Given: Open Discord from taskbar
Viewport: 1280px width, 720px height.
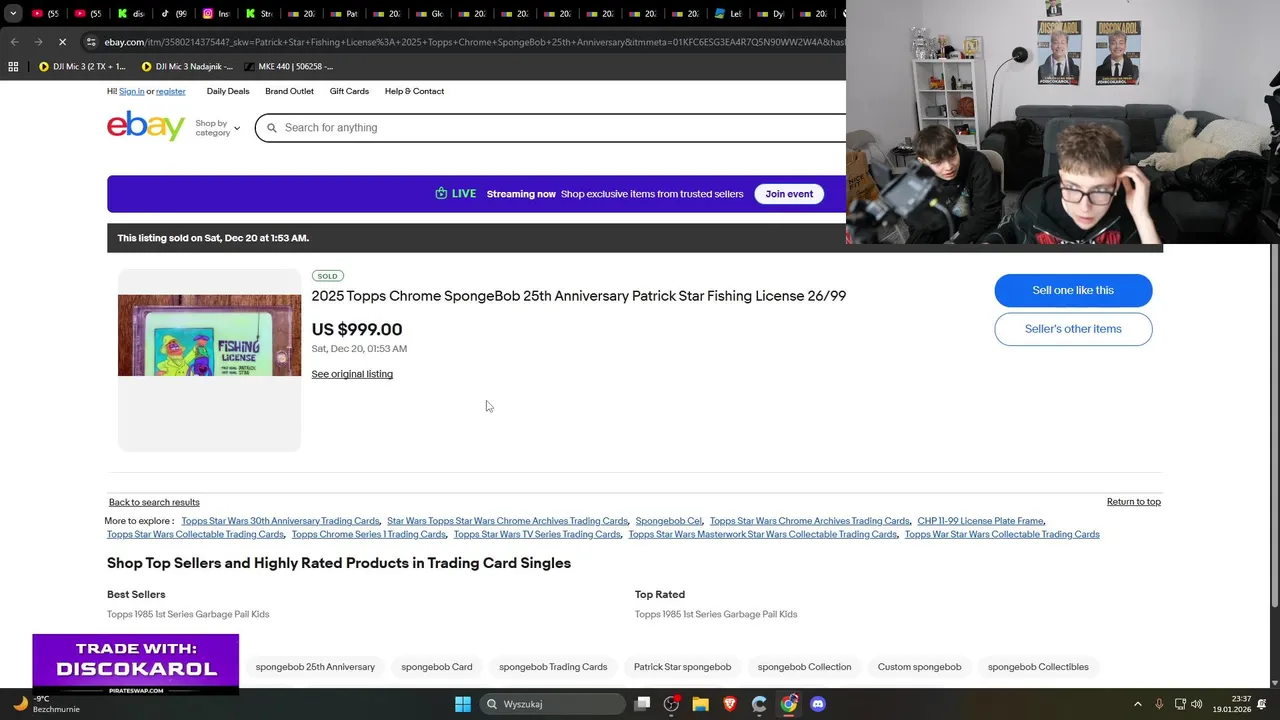Looking at the screenshot, I should pos(818,704).
